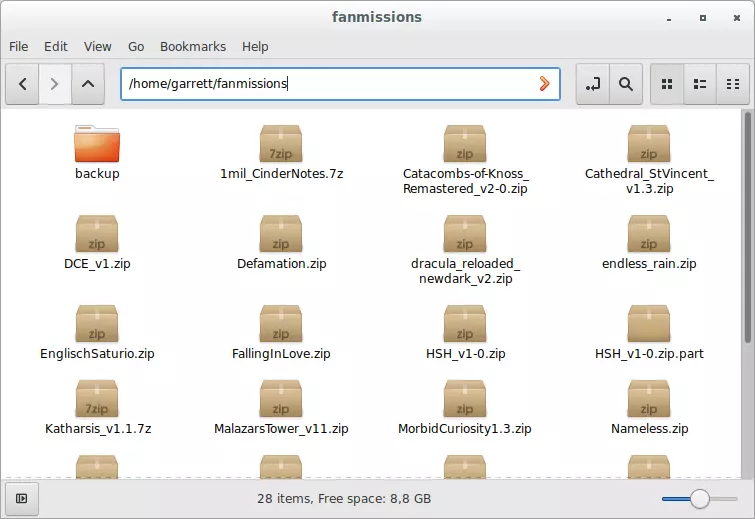Select the Nameless.zip archive icon

(x=649, y=399)
